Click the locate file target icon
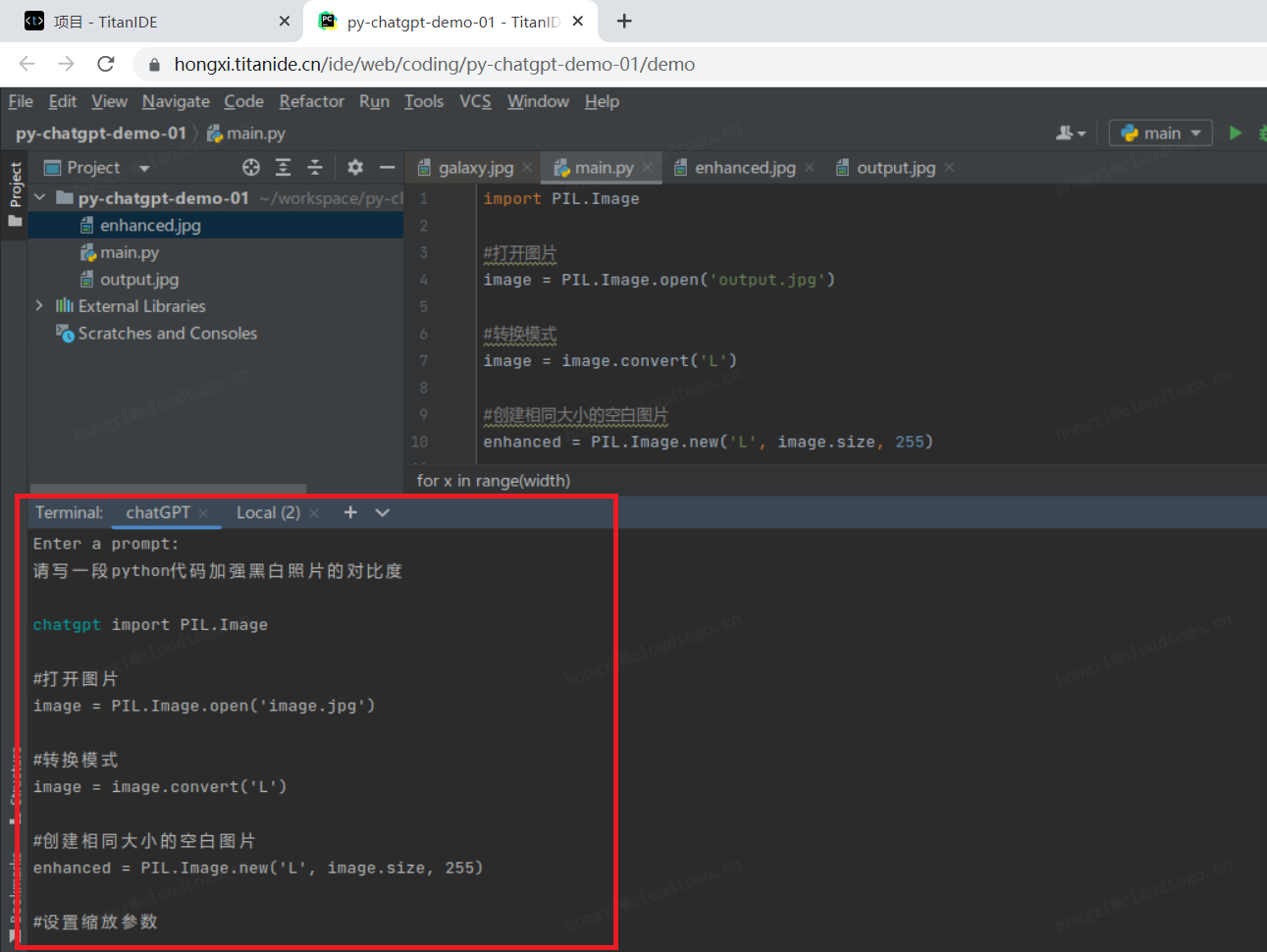Screen dimensions: 1267x952 (x=251, y=168)
